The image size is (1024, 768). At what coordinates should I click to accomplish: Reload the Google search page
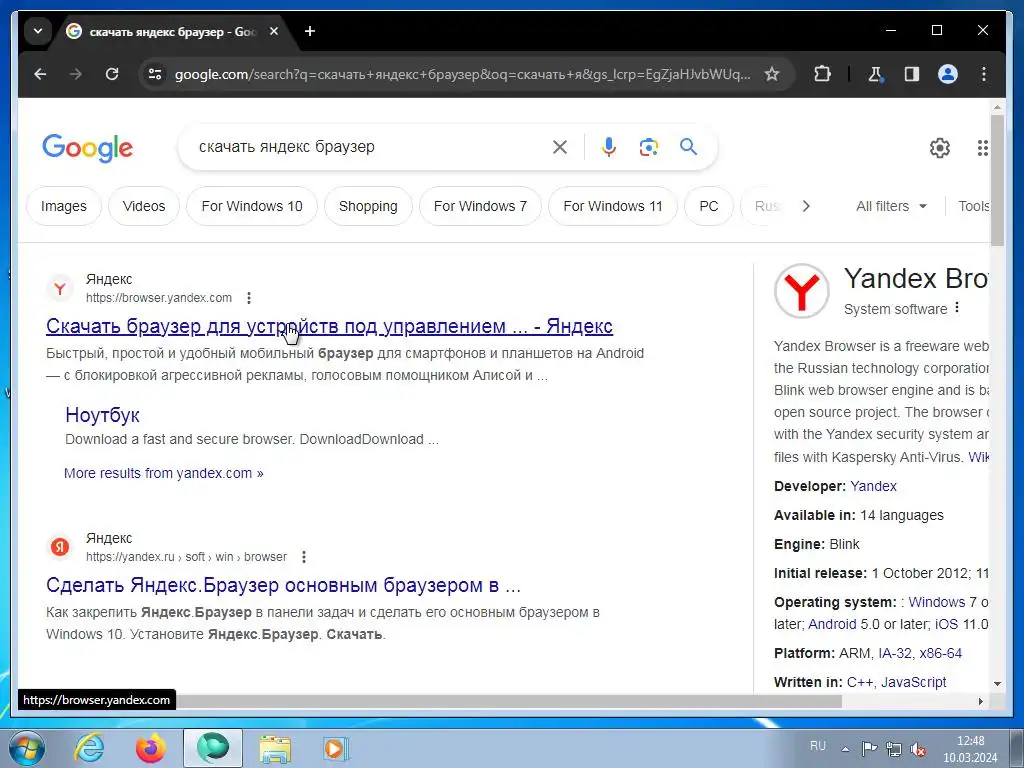(x=112, y=74)
